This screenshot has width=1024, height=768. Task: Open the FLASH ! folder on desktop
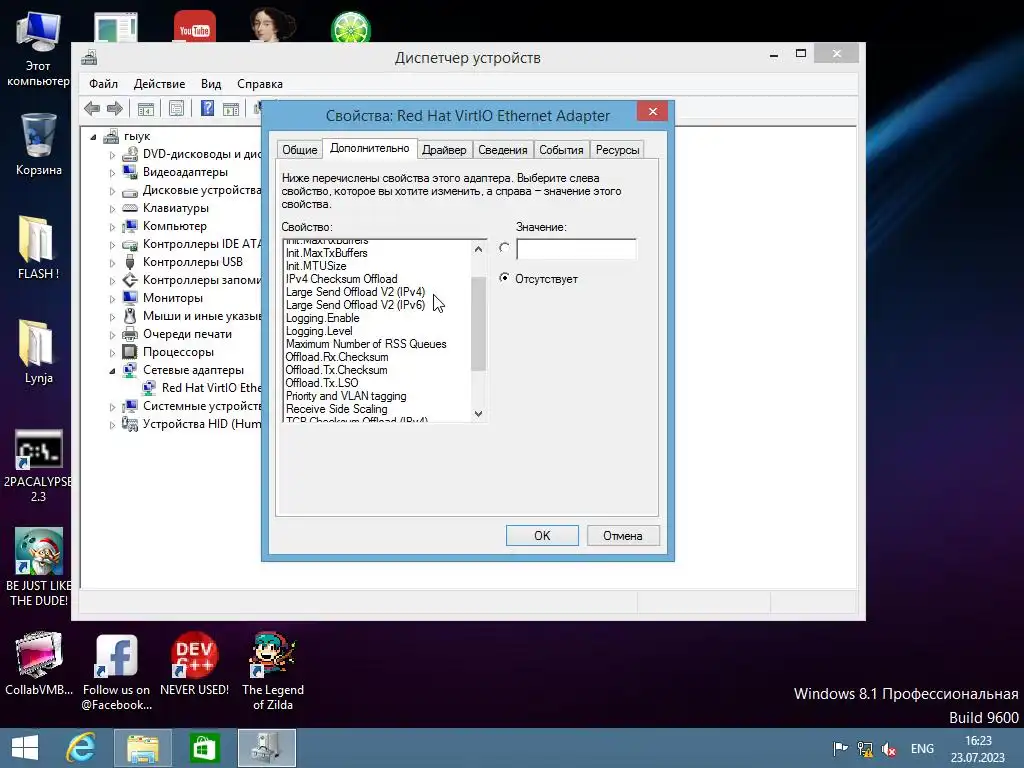[38, 248]
